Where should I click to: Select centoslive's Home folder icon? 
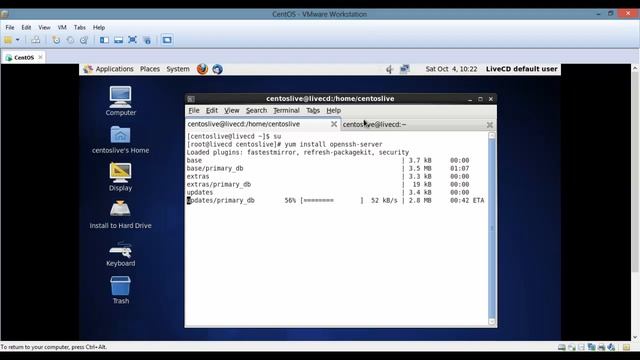(x=120, y=139)
